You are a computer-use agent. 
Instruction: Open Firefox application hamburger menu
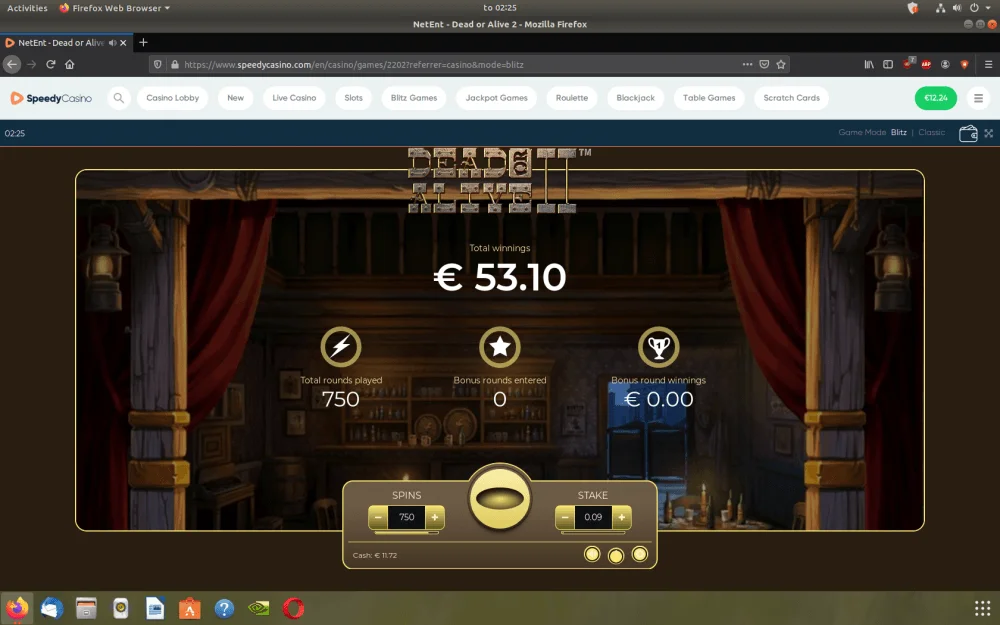point(988,64)
